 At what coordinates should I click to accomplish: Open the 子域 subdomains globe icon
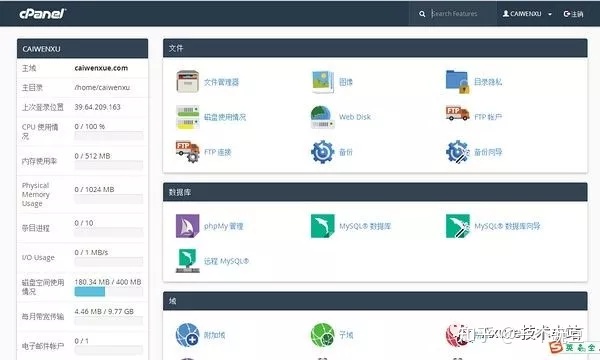323,335
